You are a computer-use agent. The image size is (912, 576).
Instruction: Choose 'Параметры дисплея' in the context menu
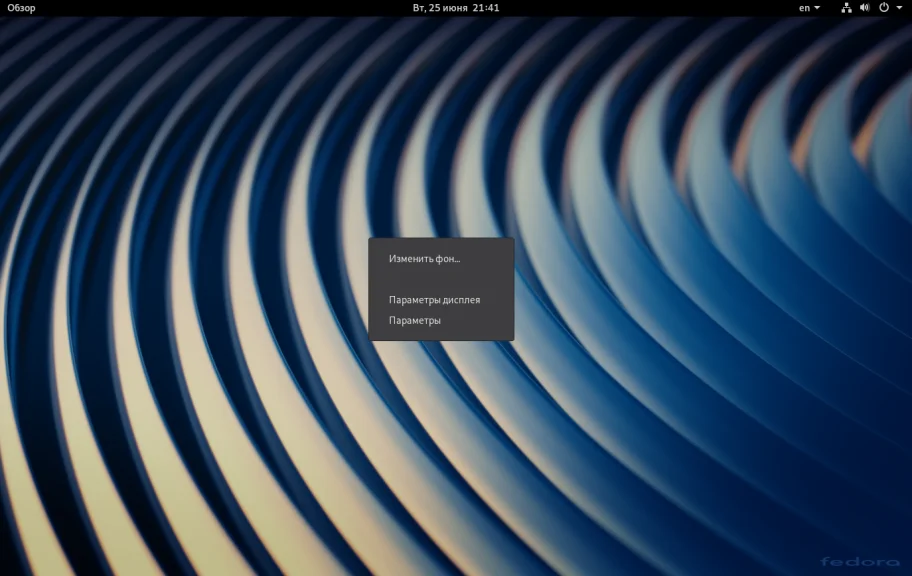(x=434, y=300)
